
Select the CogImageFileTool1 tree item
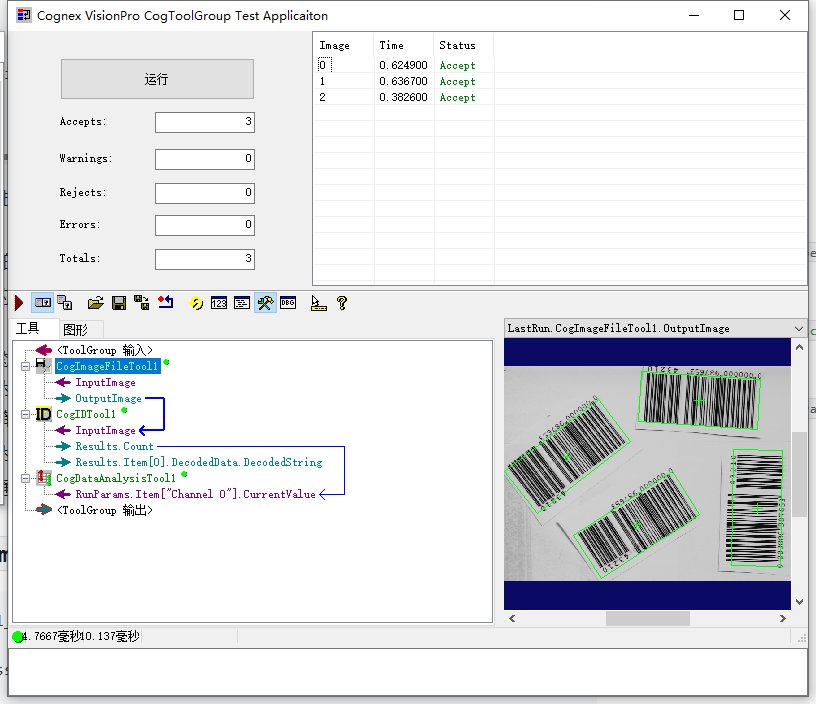(107, 366)
